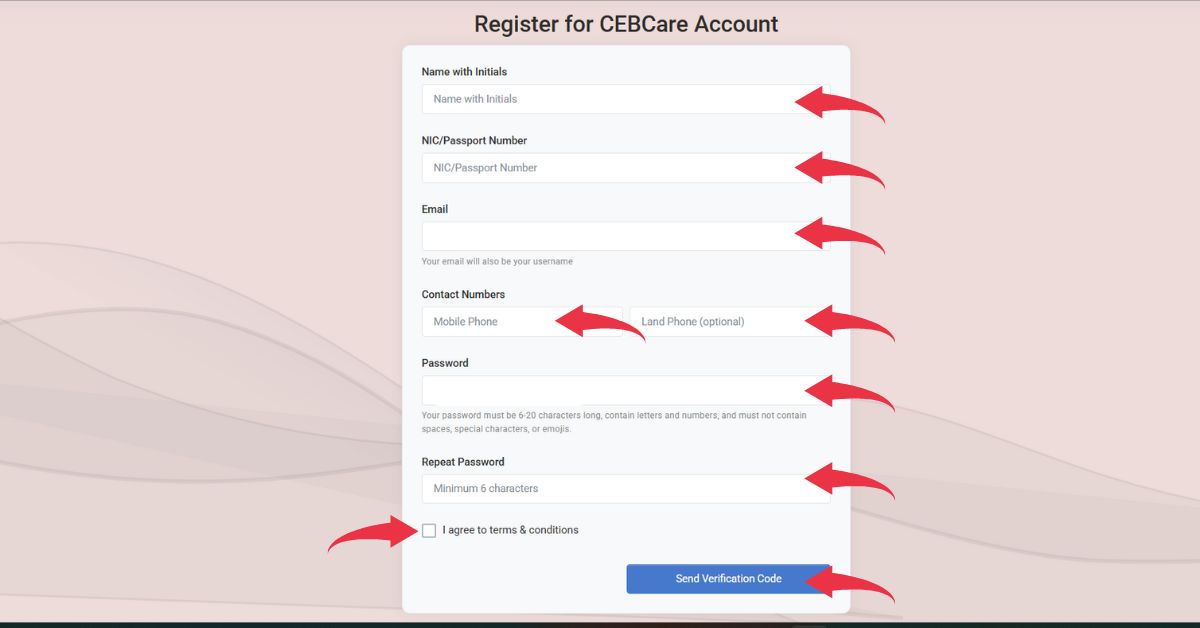Click the password requirements hint text
1200x628 pixels.
pyautogui.click(x=614, y=421)
